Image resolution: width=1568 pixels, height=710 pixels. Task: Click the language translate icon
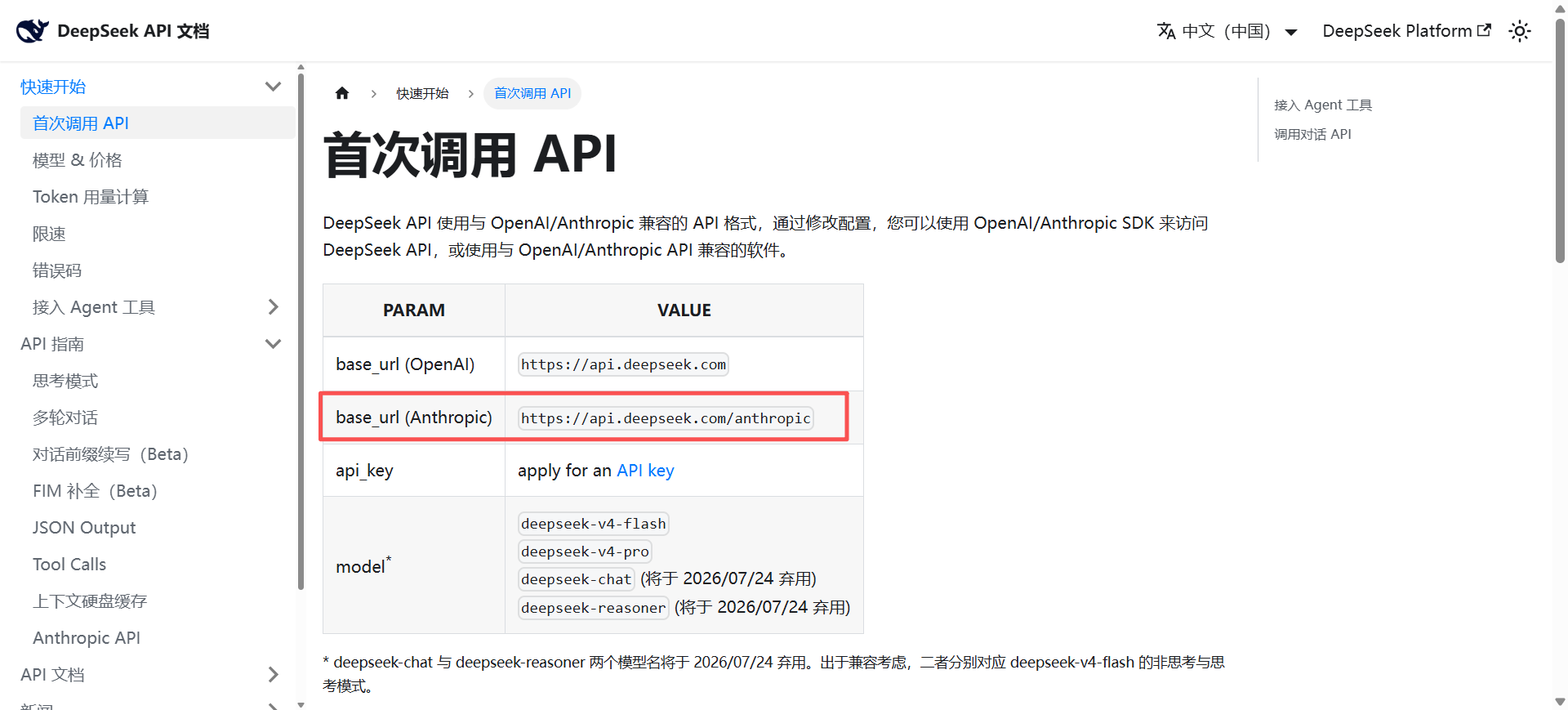(1166, 31)
